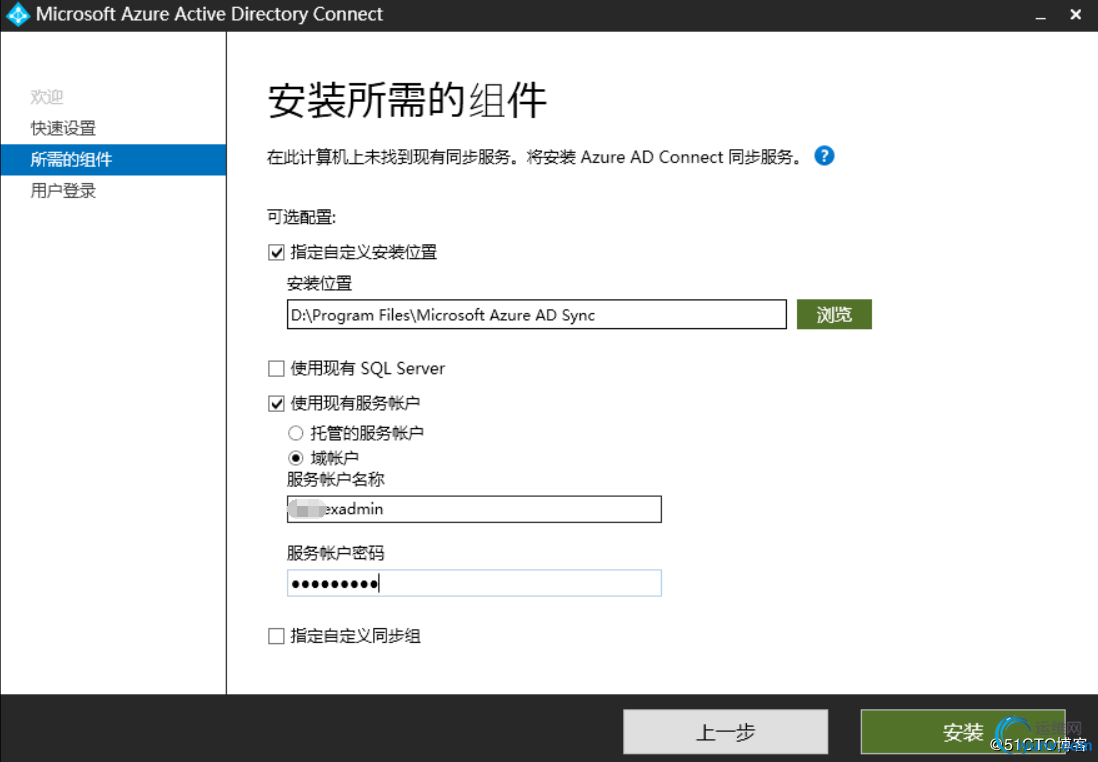Click the 浏览 browse button

point(834,314)
